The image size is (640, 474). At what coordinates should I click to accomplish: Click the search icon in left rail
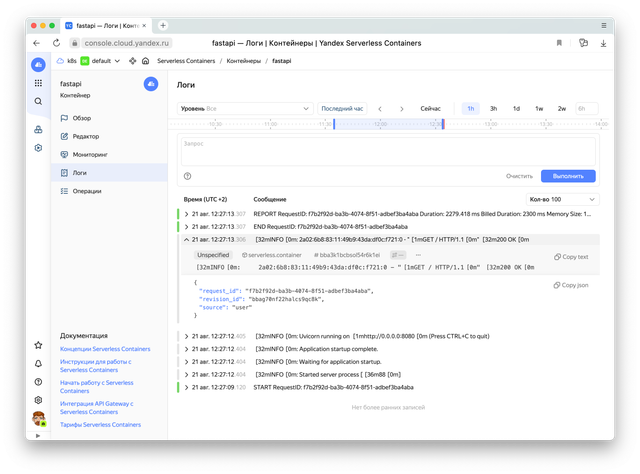coord(38,101)
